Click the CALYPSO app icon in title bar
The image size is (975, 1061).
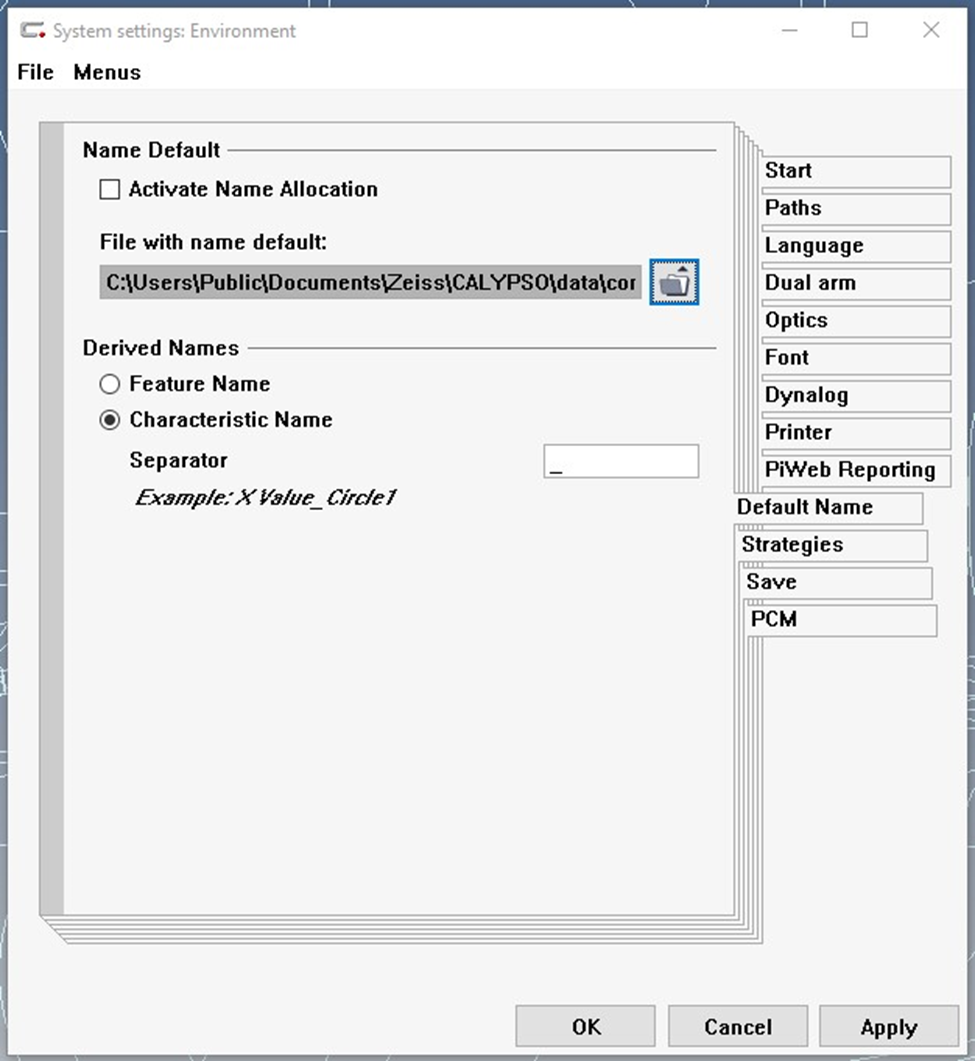32,30
